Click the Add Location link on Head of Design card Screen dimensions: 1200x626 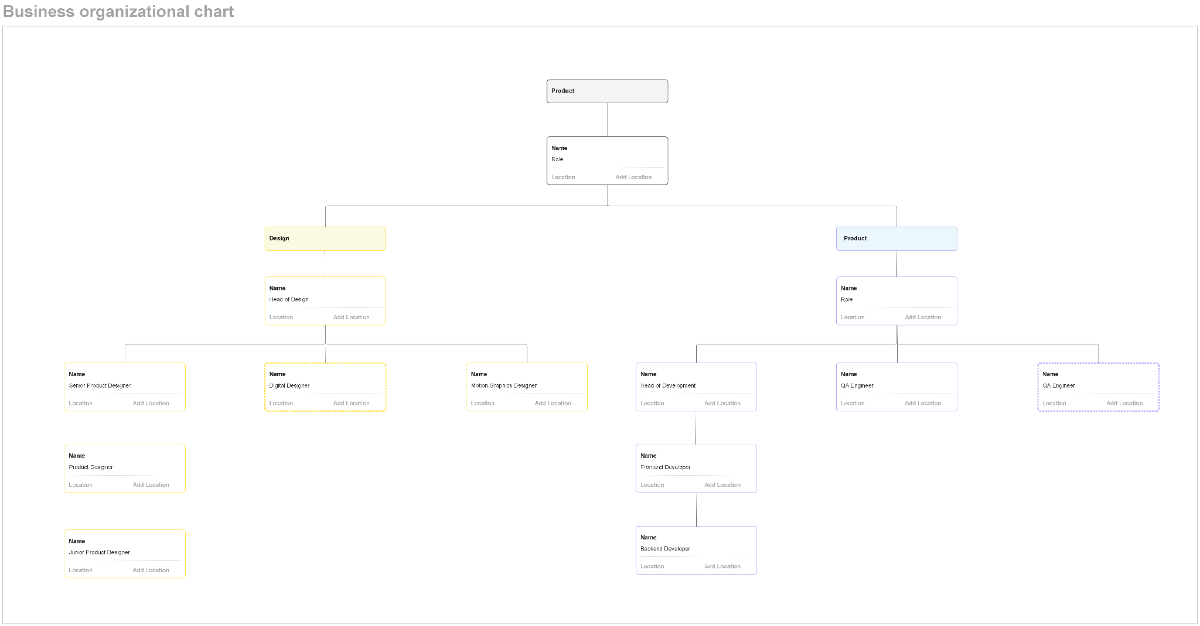[349, 317]
